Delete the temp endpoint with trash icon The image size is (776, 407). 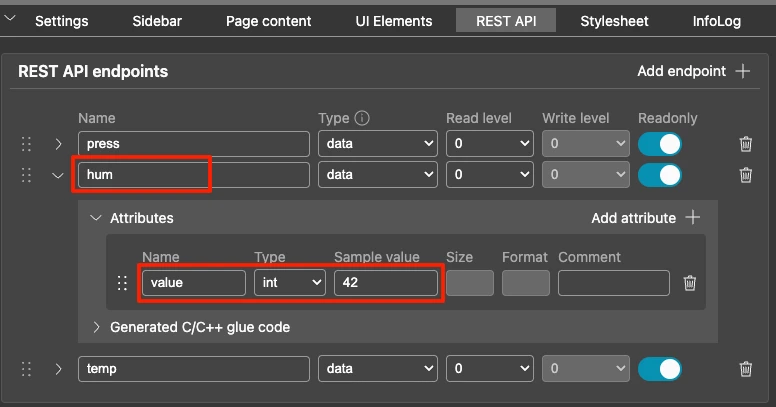coord(745,369)
